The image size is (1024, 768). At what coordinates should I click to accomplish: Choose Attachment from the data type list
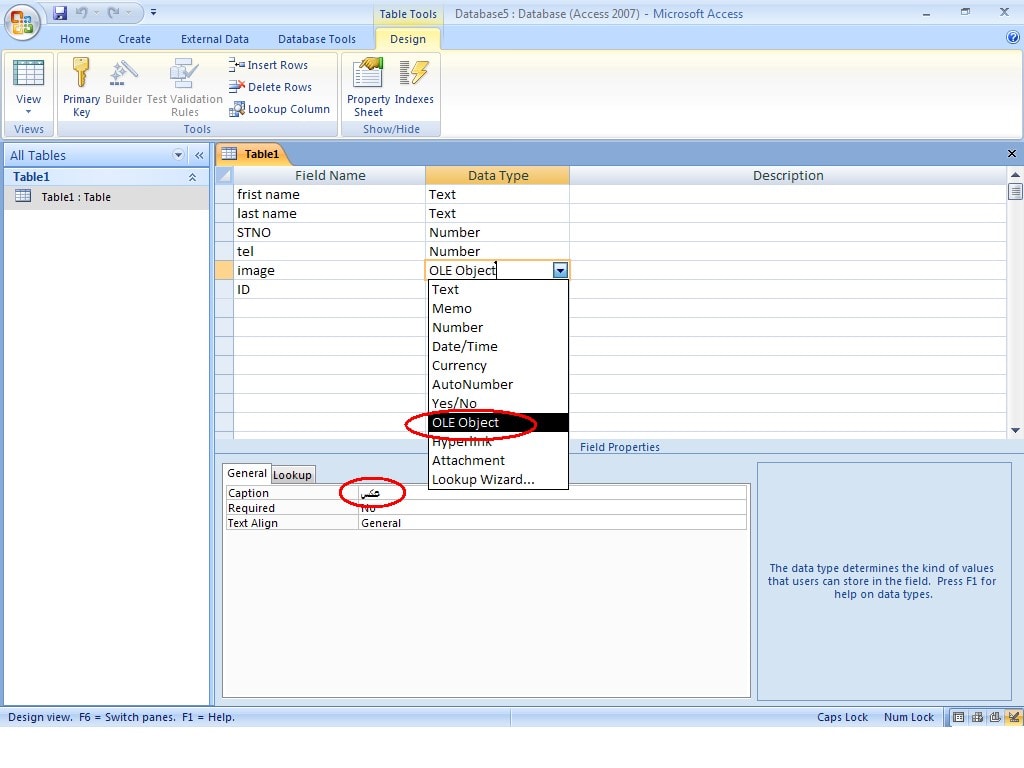(498, 460)
